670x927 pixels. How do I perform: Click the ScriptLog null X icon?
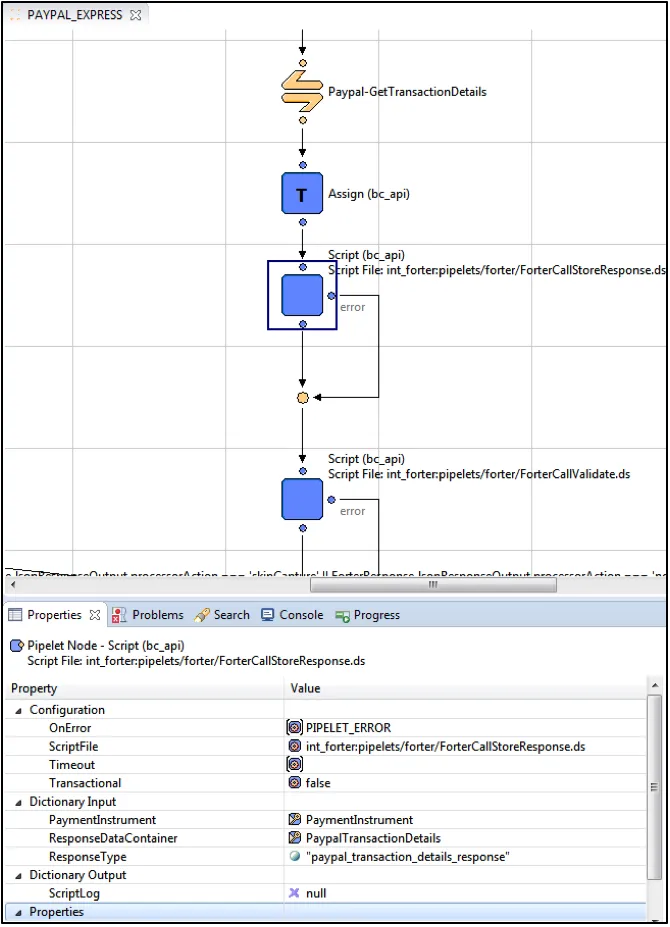click(294, 893)
